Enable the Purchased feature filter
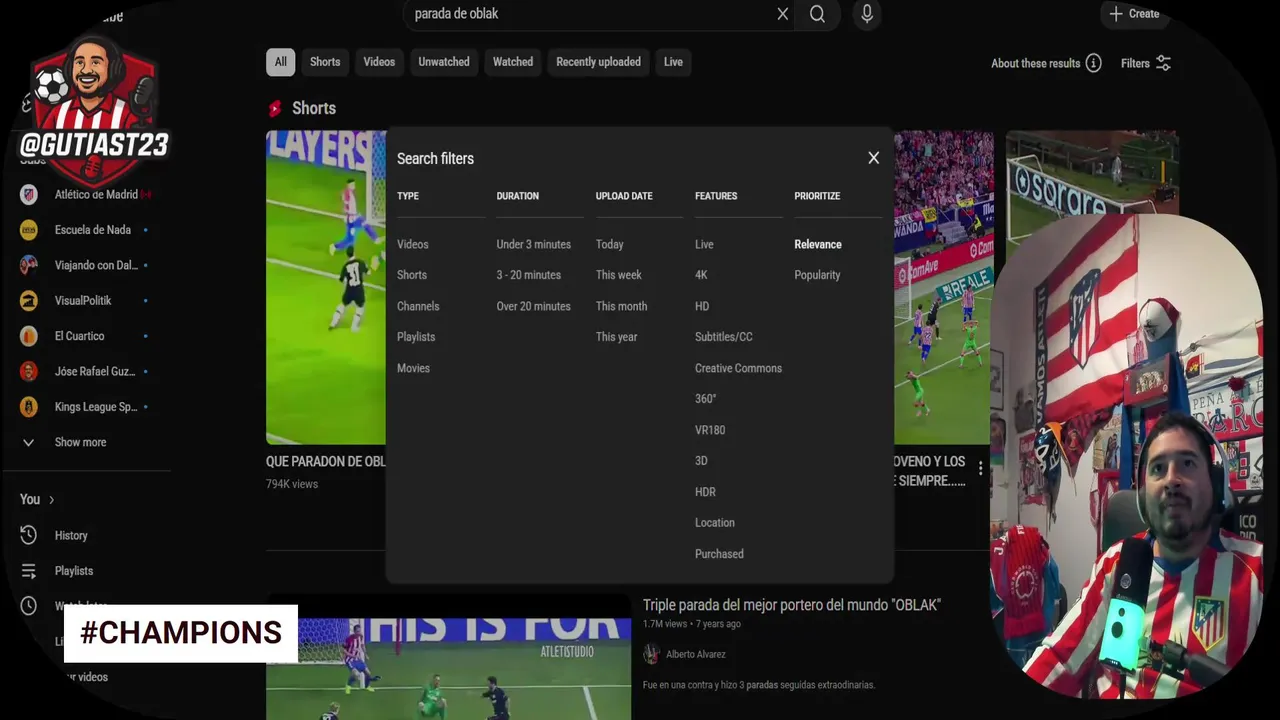This screenshot has height=720, width=1280. (x=720, y=554)
